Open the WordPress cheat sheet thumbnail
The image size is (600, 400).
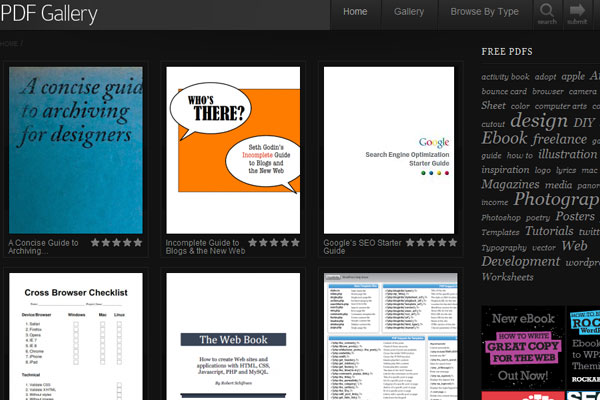point(390,336)
